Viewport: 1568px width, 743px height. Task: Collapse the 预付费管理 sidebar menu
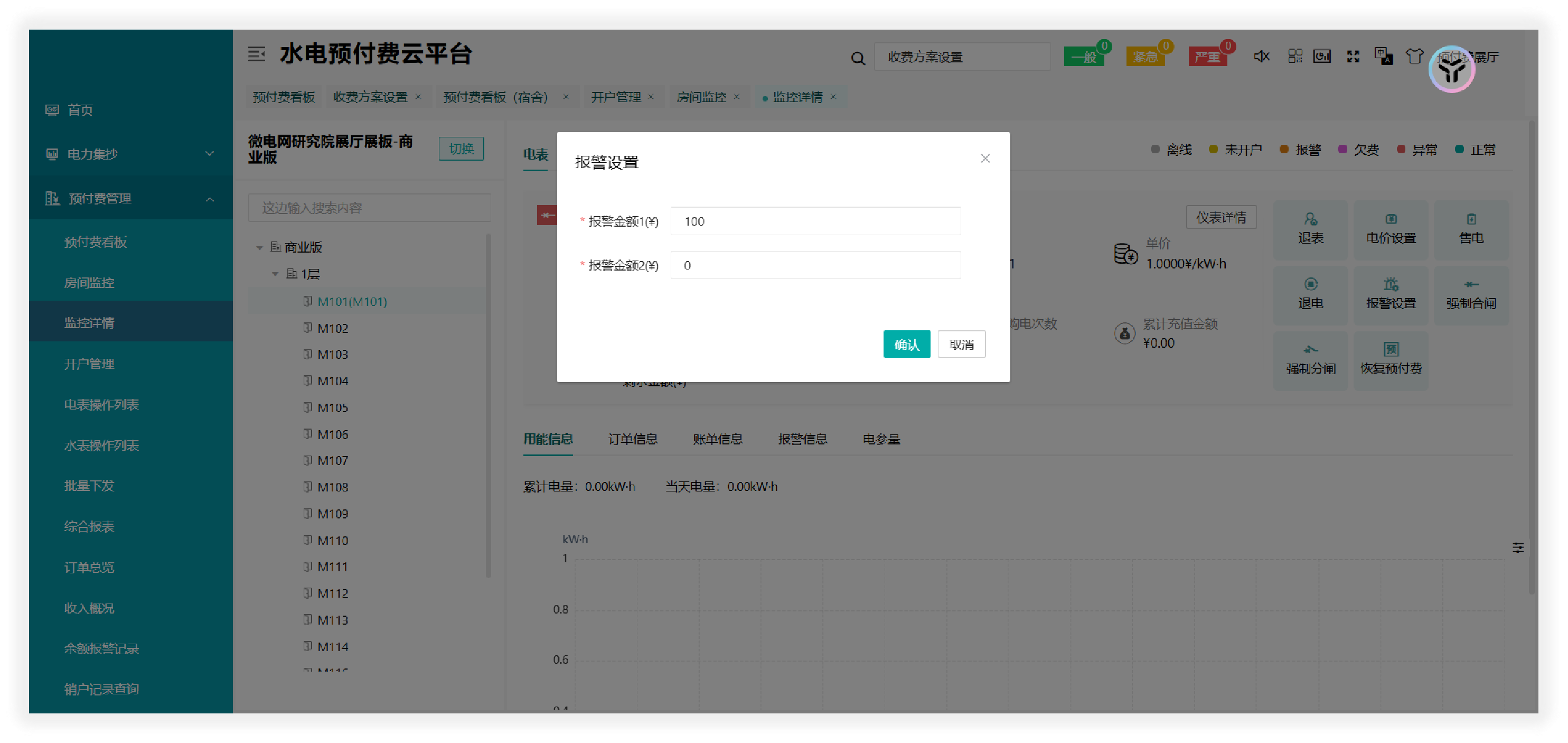pyautogui.click(x=210, y=198)
